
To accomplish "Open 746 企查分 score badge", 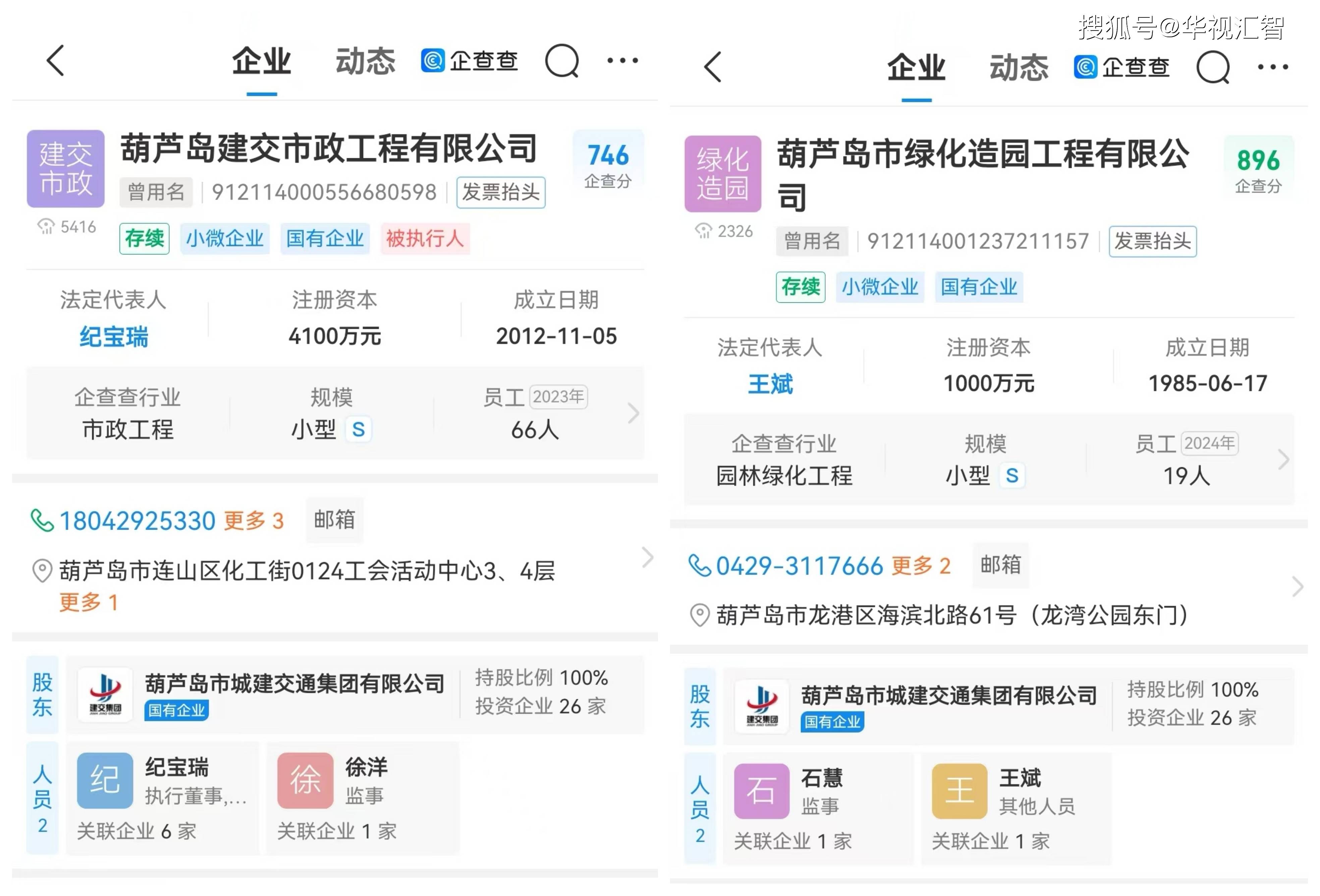I will (608, 165).
